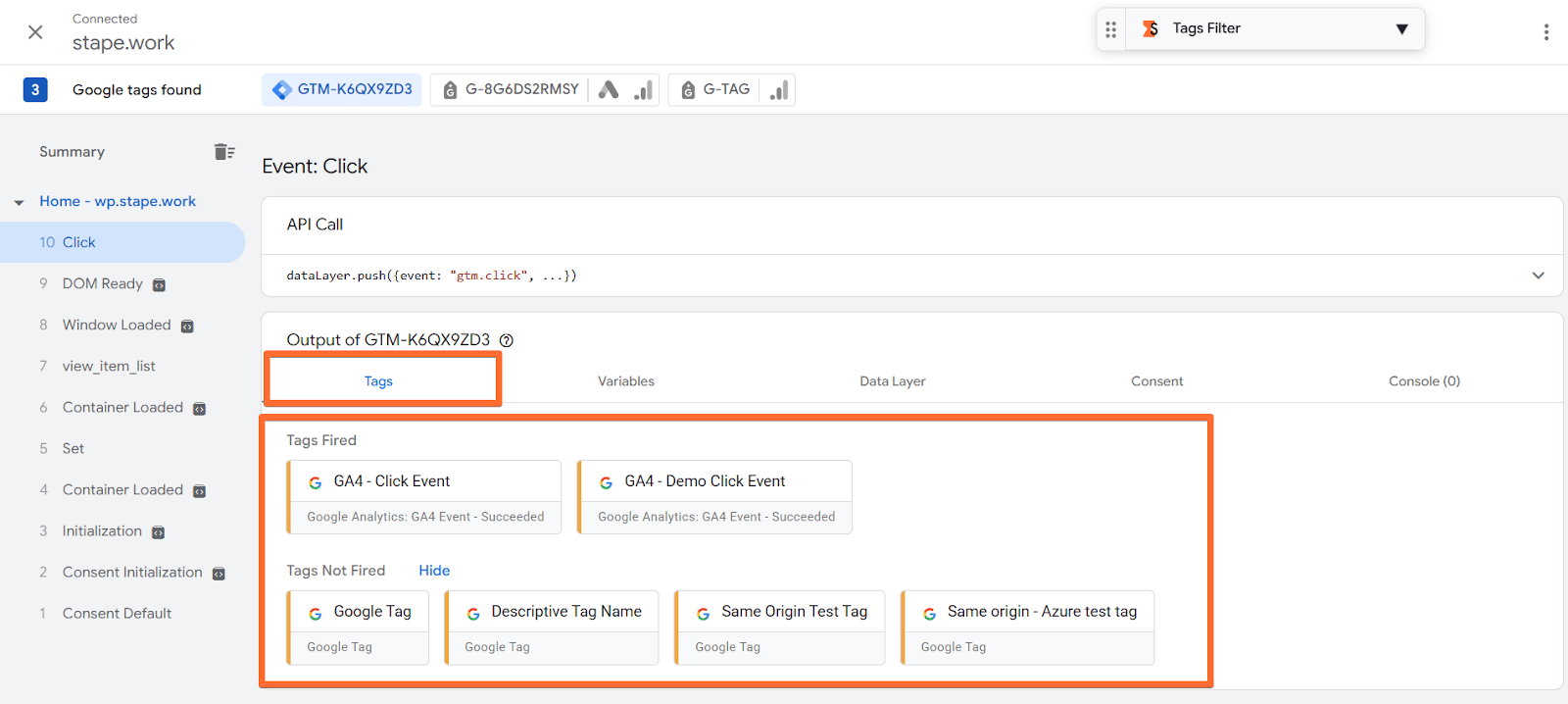
Task: Click the Tags Filter drag handle
Action: [x=1110, y=29]
